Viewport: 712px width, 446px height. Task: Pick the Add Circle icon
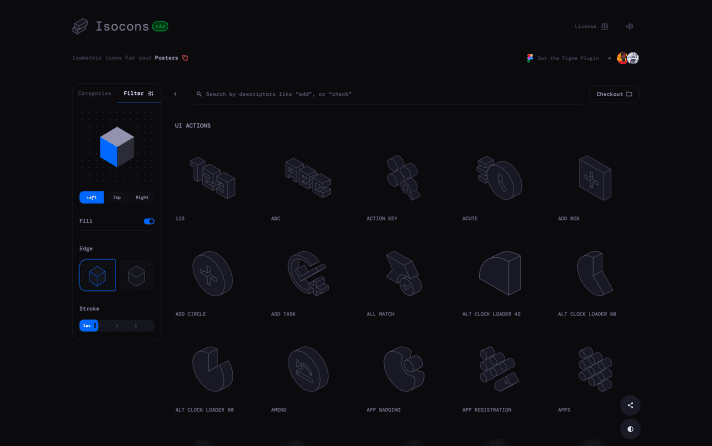tap(213, 273)
